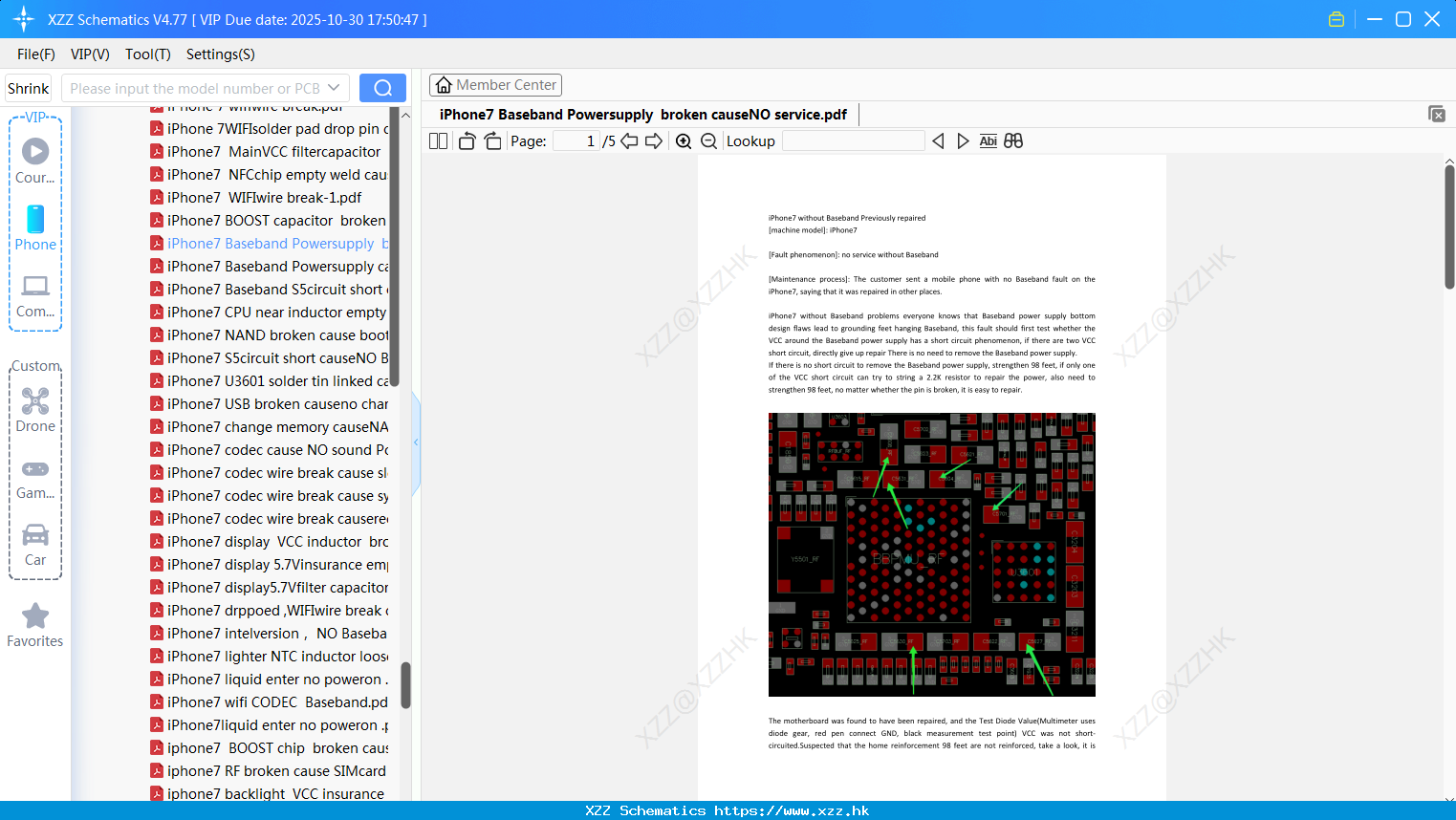Open iPhone7 intelversion, NO Baseband file

(x=269, y=634)
